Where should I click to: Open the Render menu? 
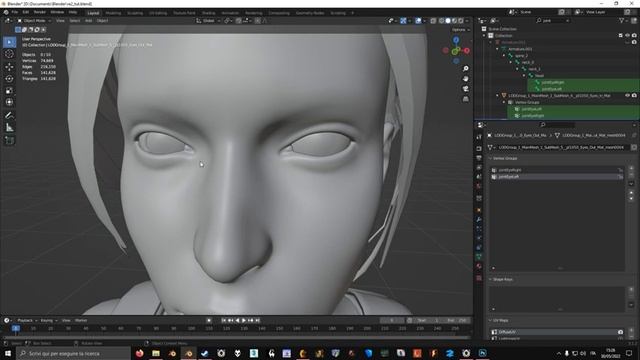(40, 12)
